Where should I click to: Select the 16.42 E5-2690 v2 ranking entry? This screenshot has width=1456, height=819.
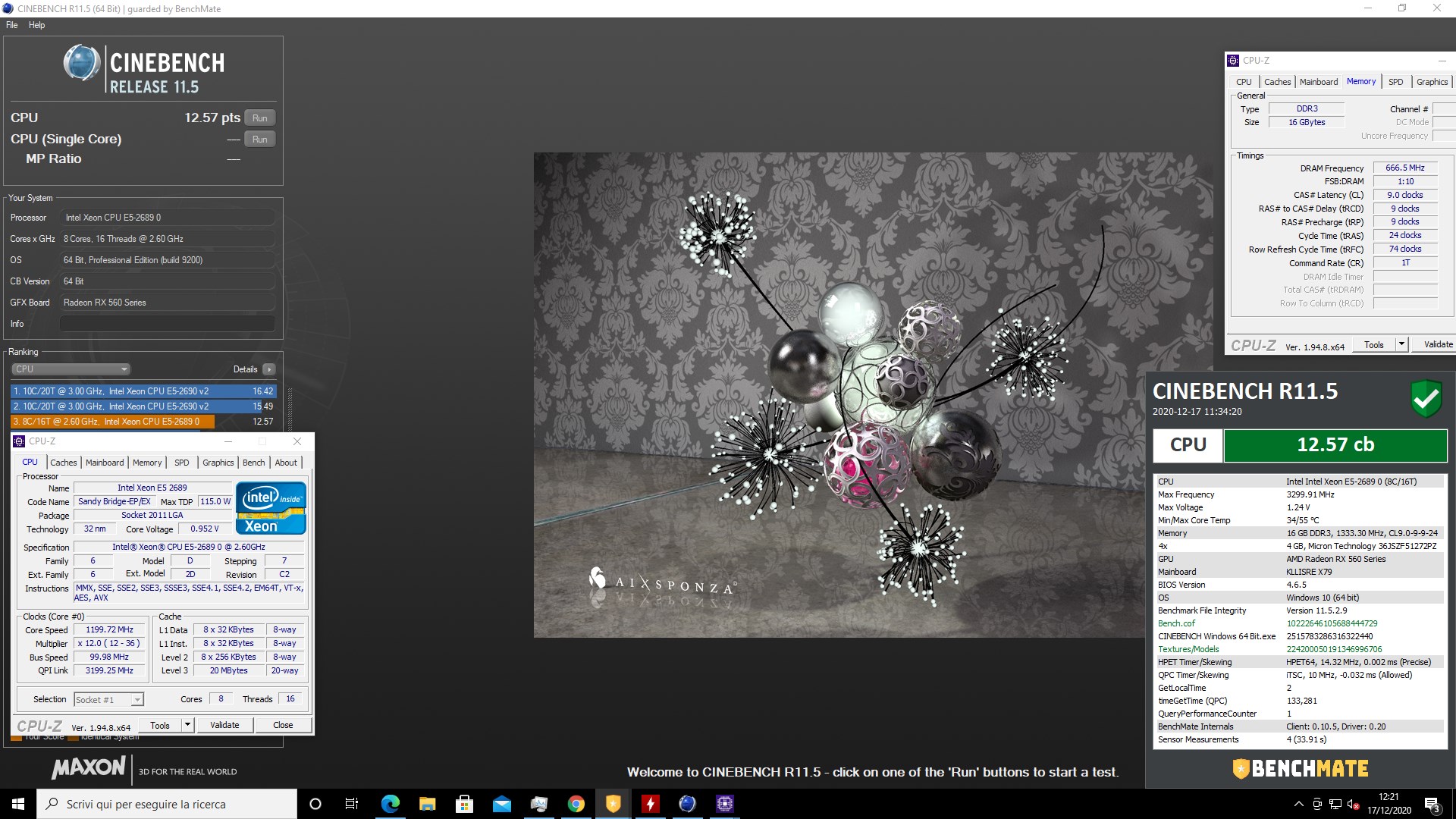[143, 391]
